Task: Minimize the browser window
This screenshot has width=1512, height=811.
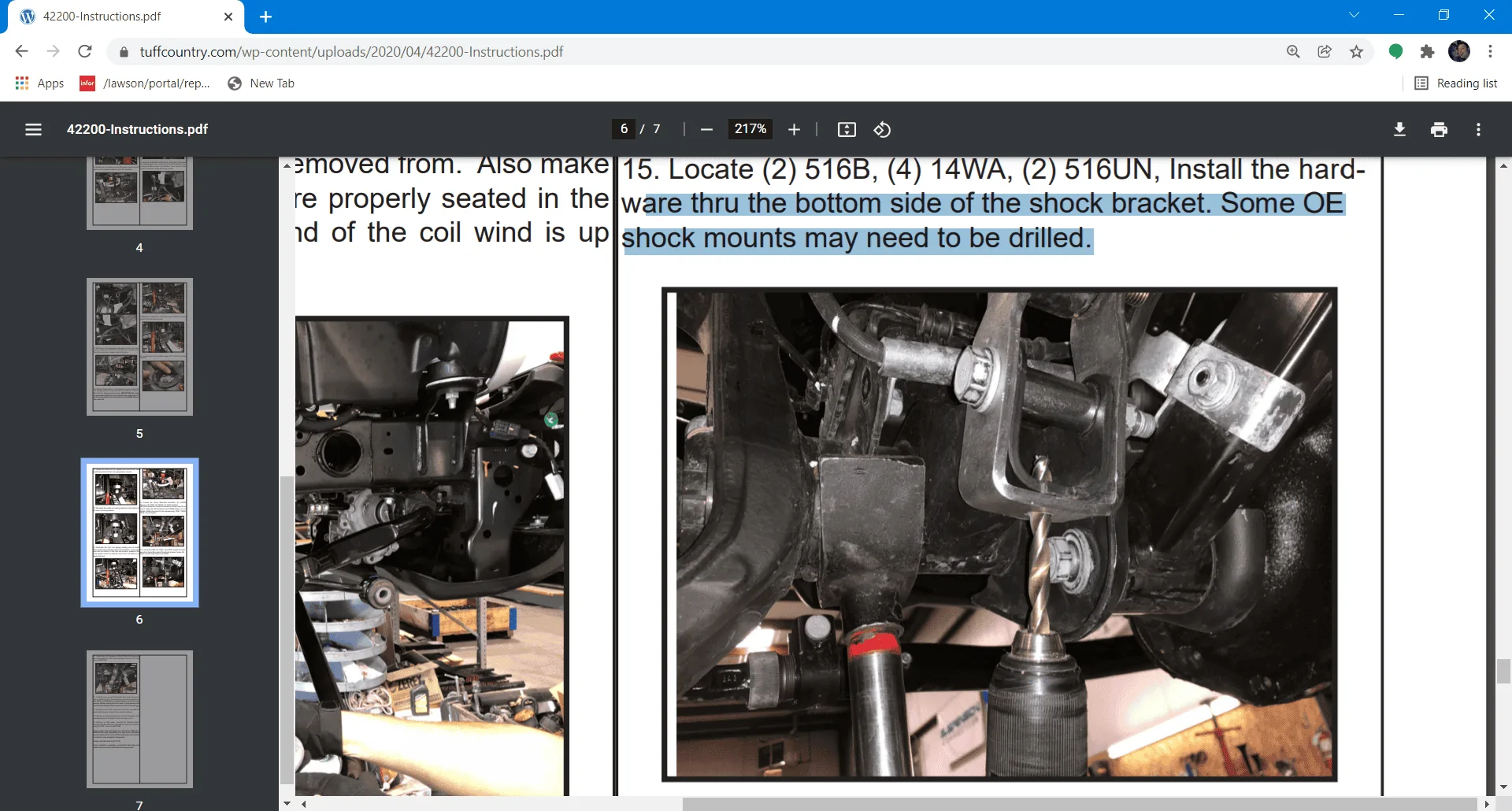Action: click(x=1399, y=15)
